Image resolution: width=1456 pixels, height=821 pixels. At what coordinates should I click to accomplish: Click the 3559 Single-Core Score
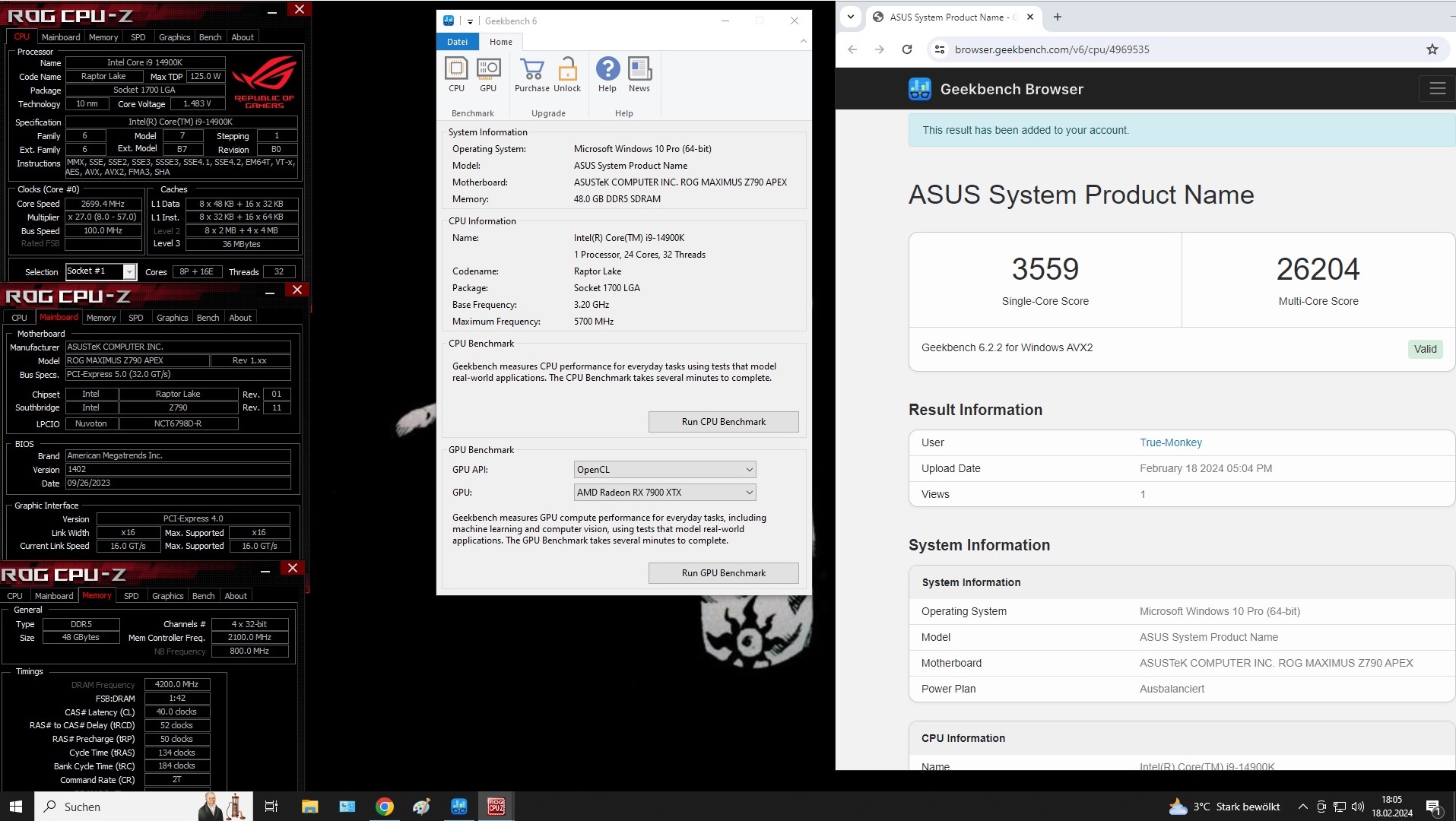click(x=1045, y=269)
